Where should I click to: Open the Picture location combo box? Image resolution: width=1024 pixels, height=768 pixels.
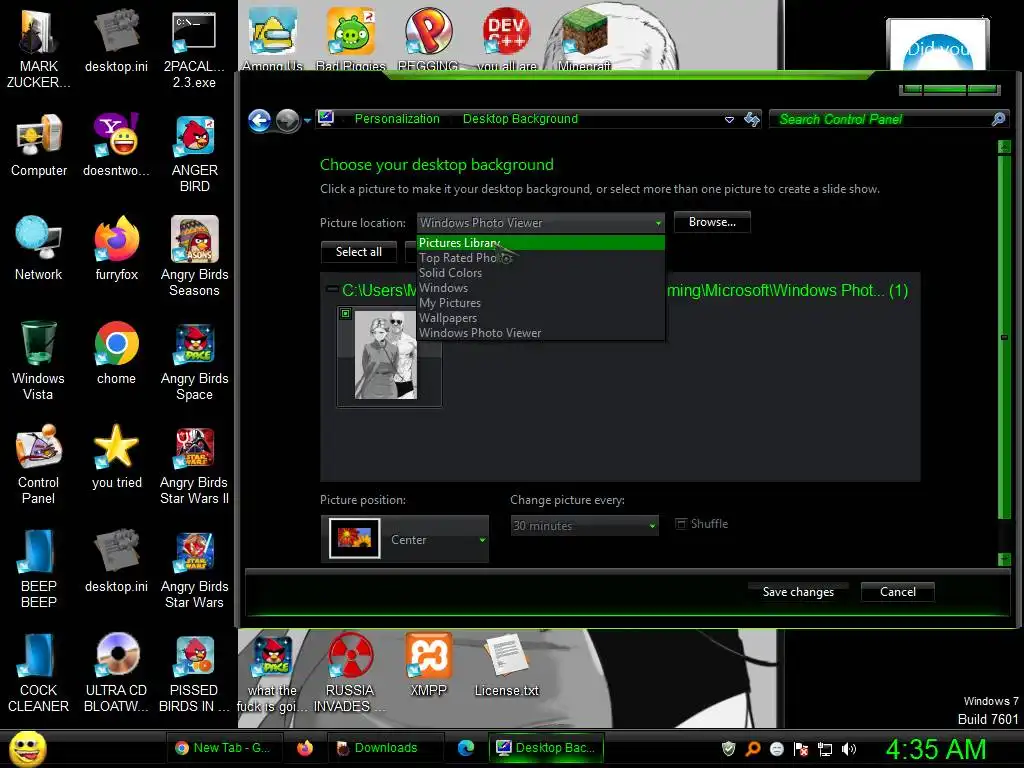[x=541, y=223]
